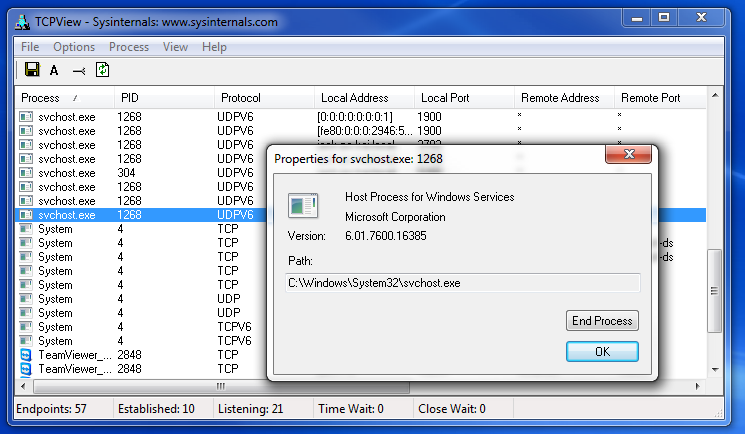Click the Path field with C:\Windows\System32\svchost.exe
The height and width of the screenshot is (434, 745).
[x=462, y=283]
